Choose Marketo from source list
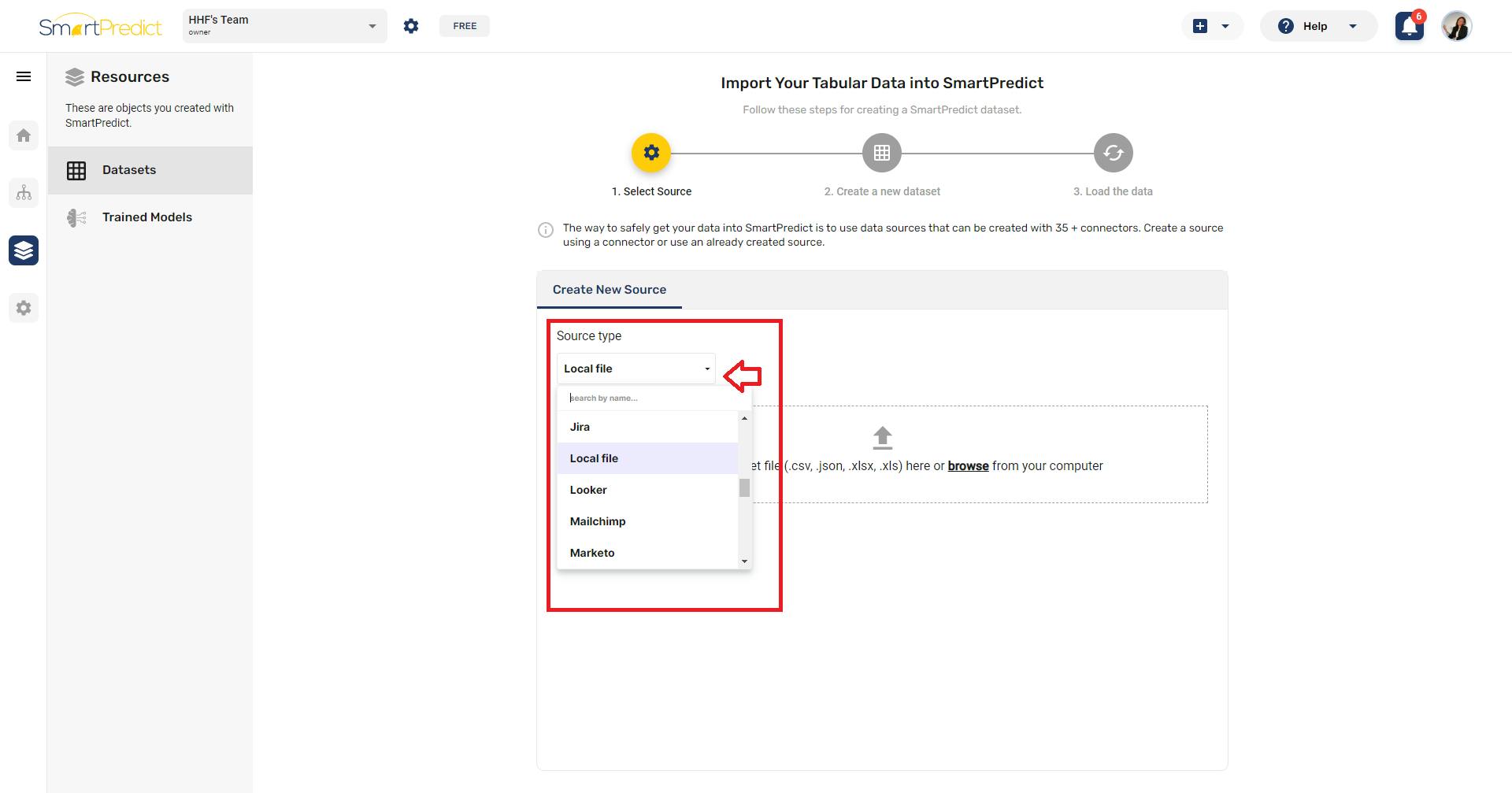1512x793 pixels. (647, 553)
